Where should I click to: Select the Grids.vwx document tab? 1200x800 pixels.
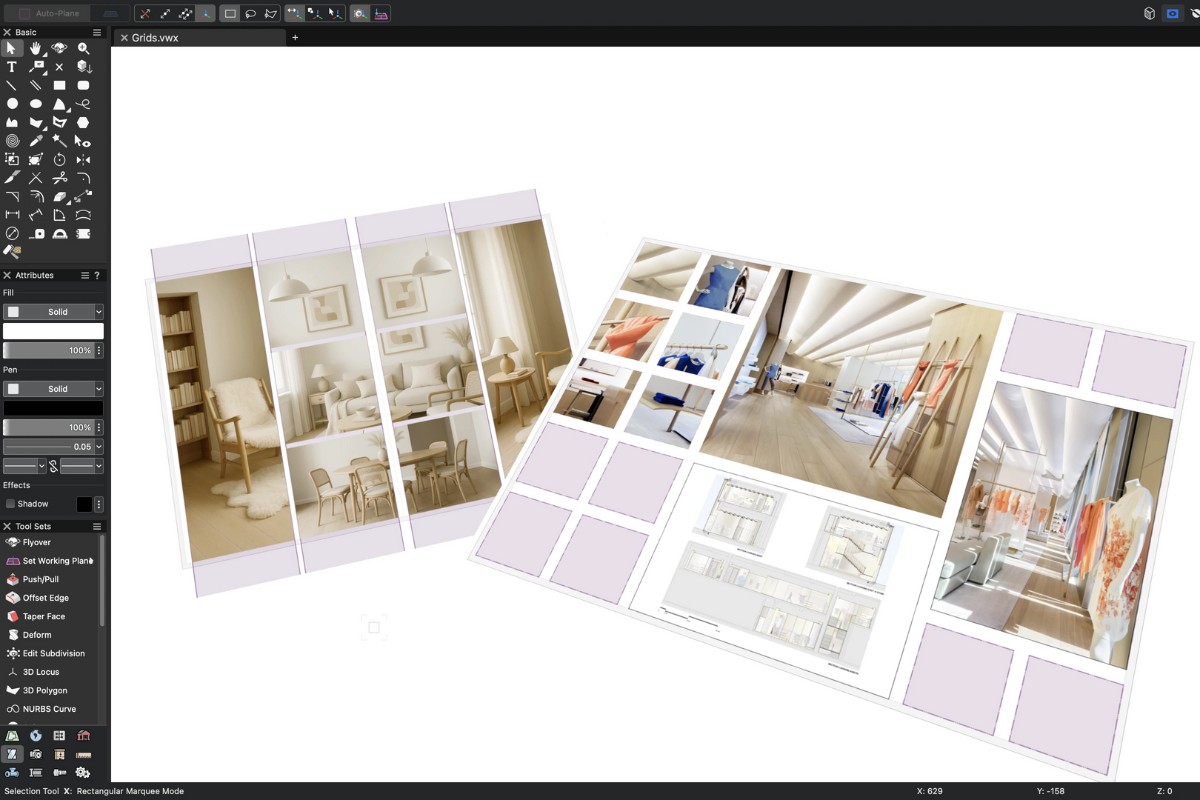155,37
